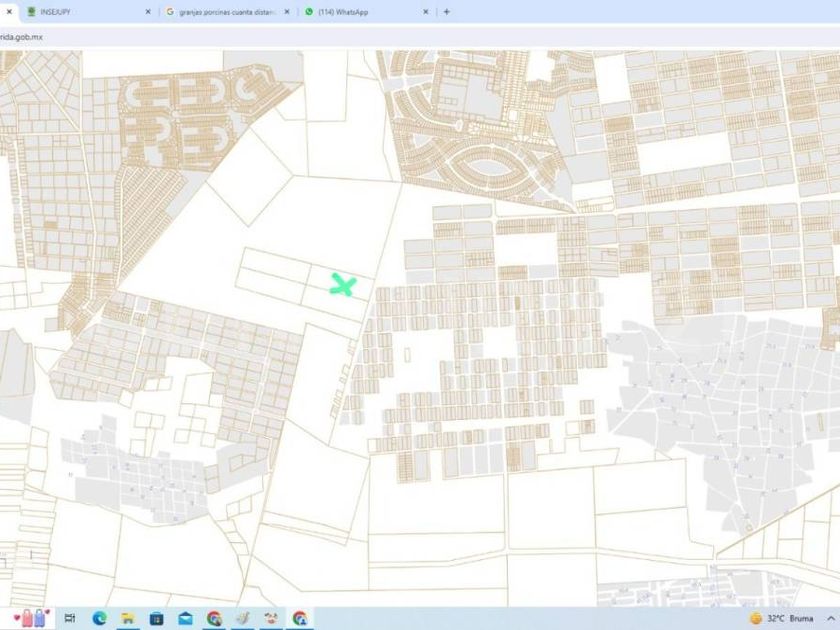This screenshot has width=840, height=630.
Task: Click the weather sun icon in taskbar
Action: click(755, 618)
